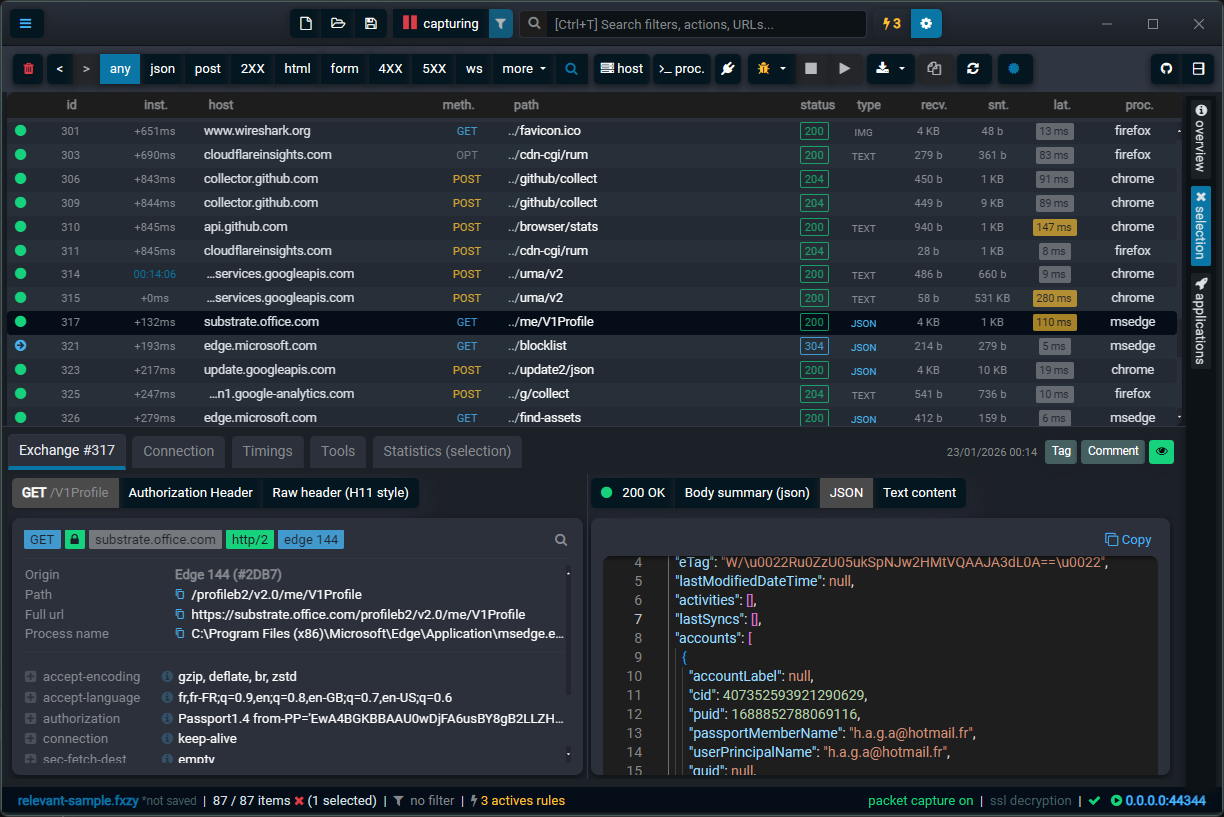
Task: Click the refresh icon in the toolbar
Action: 971,69
